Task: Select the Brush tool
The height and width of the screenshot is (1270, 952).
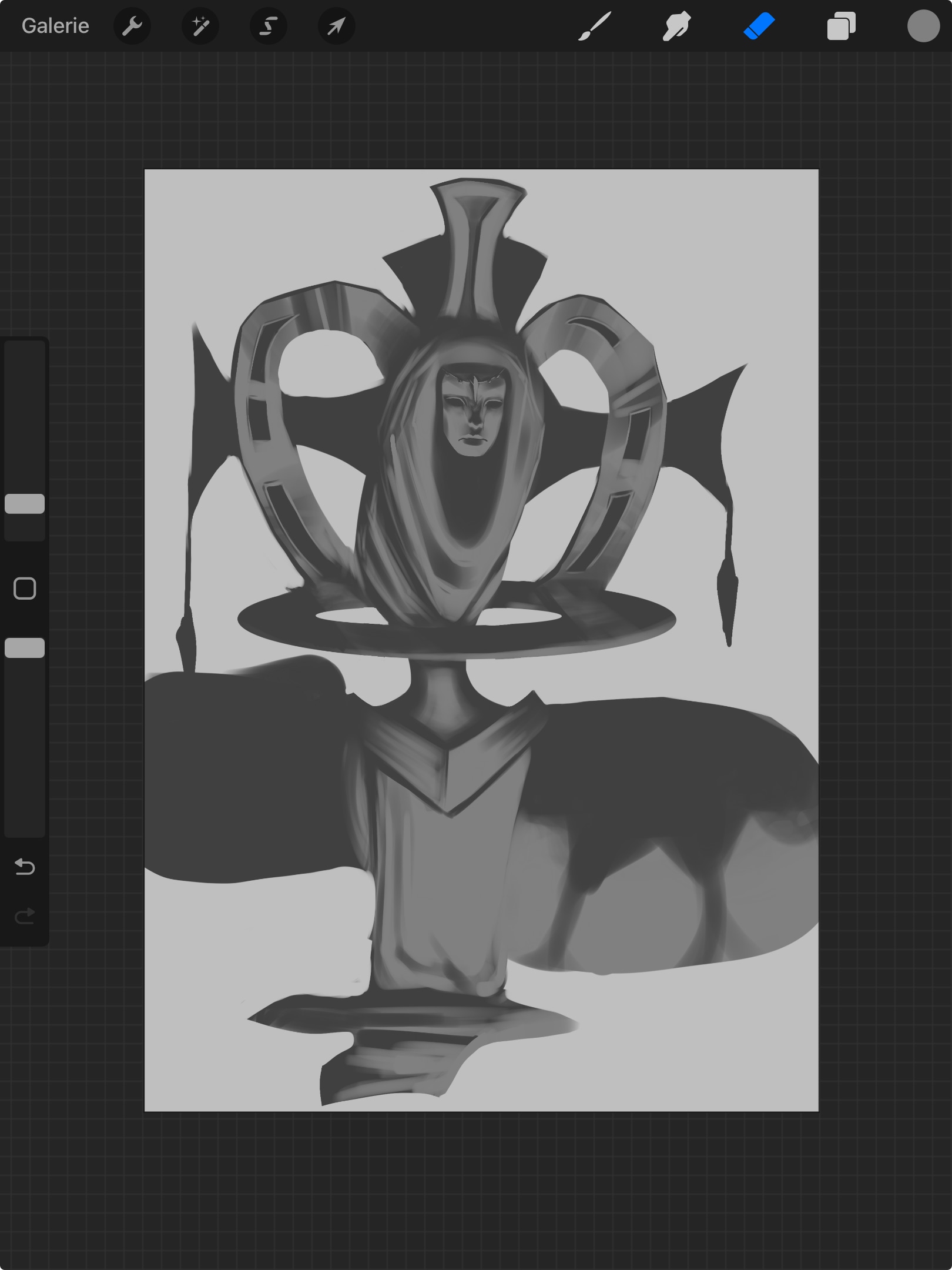Action: 595,26
